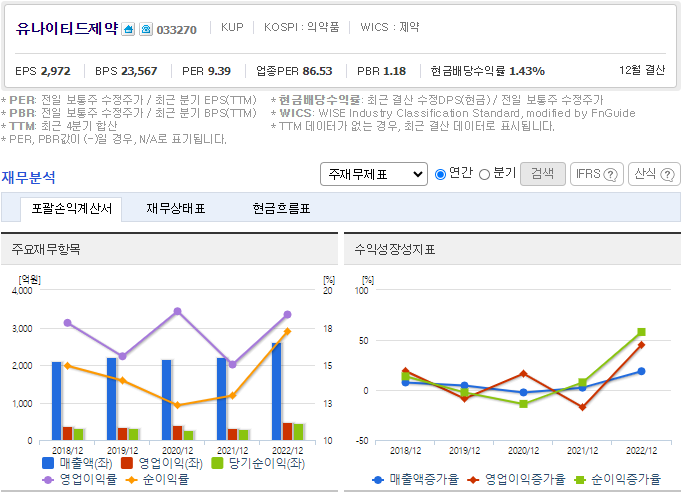The height and width of the screenshot is (498, 690).
Task: Toggle the 영업이익(좌) legend swatch
Action: (x=127, y=463)
